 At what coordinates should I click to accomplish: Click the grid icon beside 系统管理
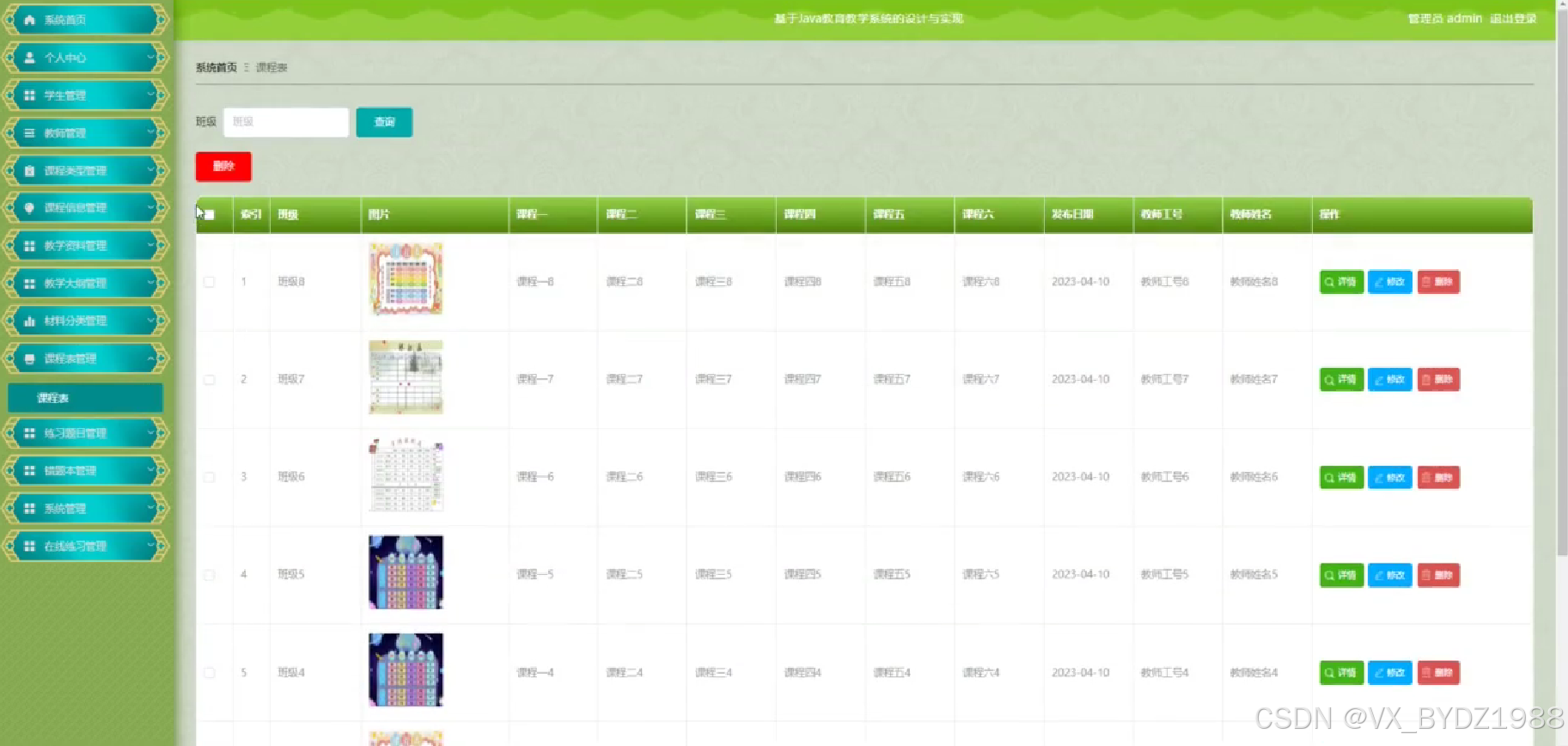[x=29, y=509]
